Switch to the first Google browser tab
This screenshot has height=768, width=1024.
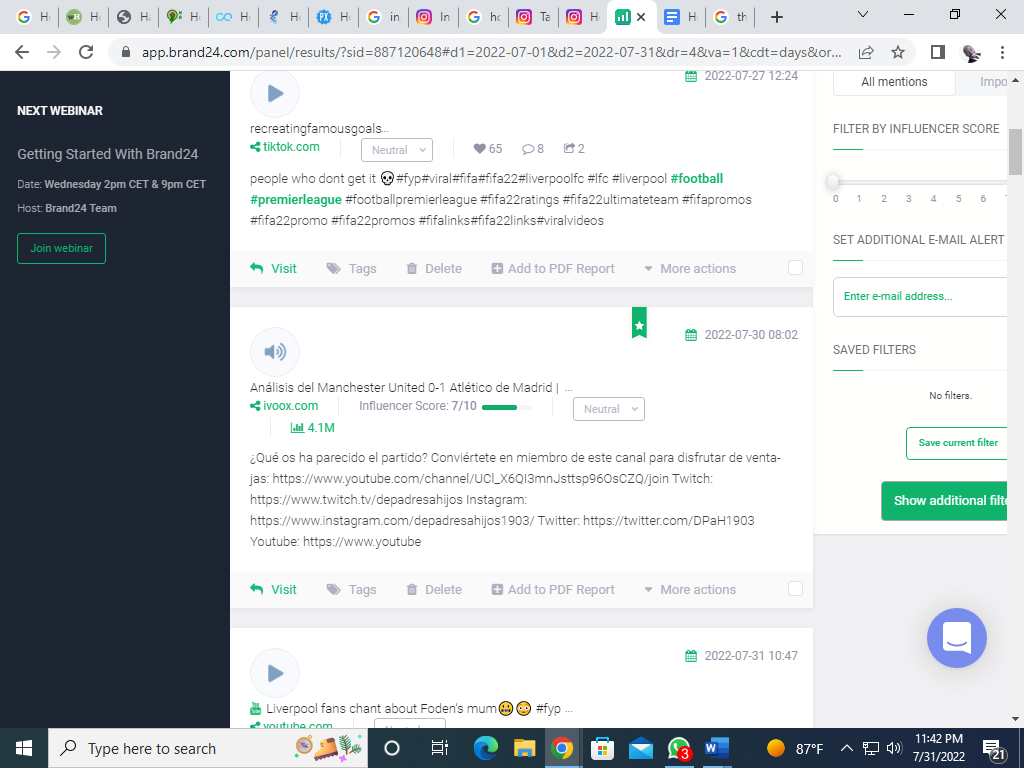(x=33, y=18)
